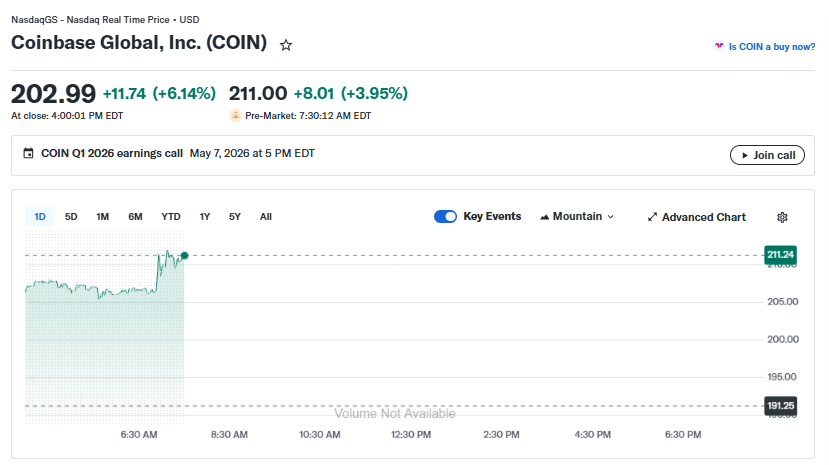829x465 pixels.
Task: Click the pre-market sunrise icon
Action: click(x=235, y=115)
